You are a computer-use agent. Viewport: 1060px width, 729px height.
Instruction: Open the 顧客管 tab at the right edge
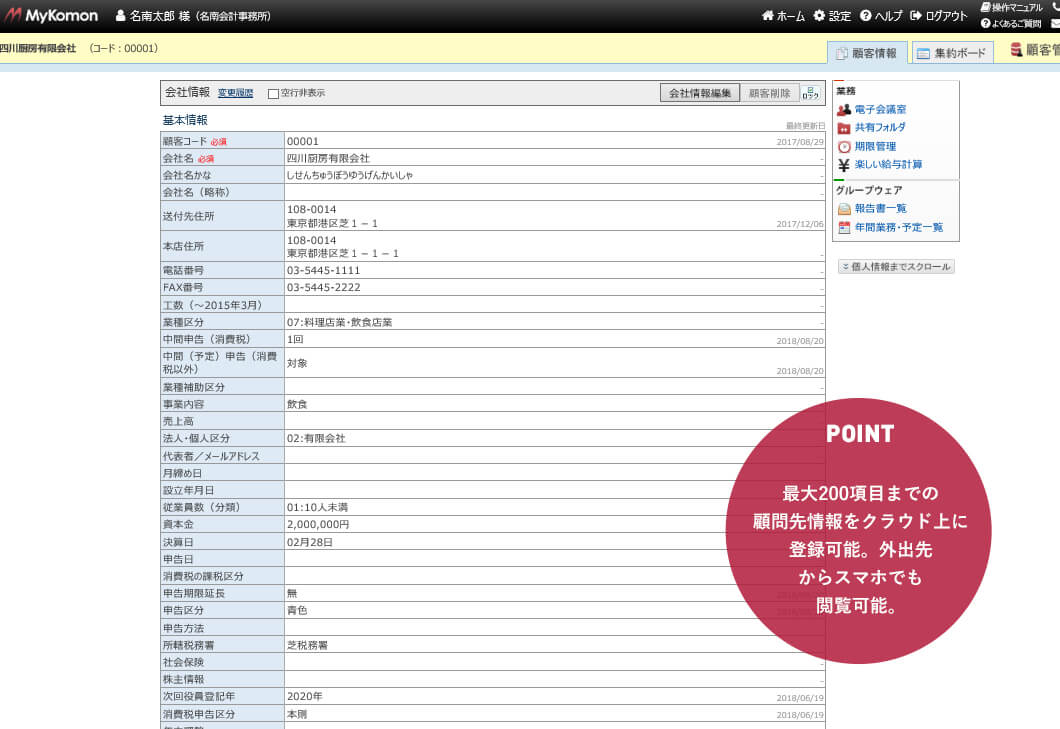pos(1034,50)
